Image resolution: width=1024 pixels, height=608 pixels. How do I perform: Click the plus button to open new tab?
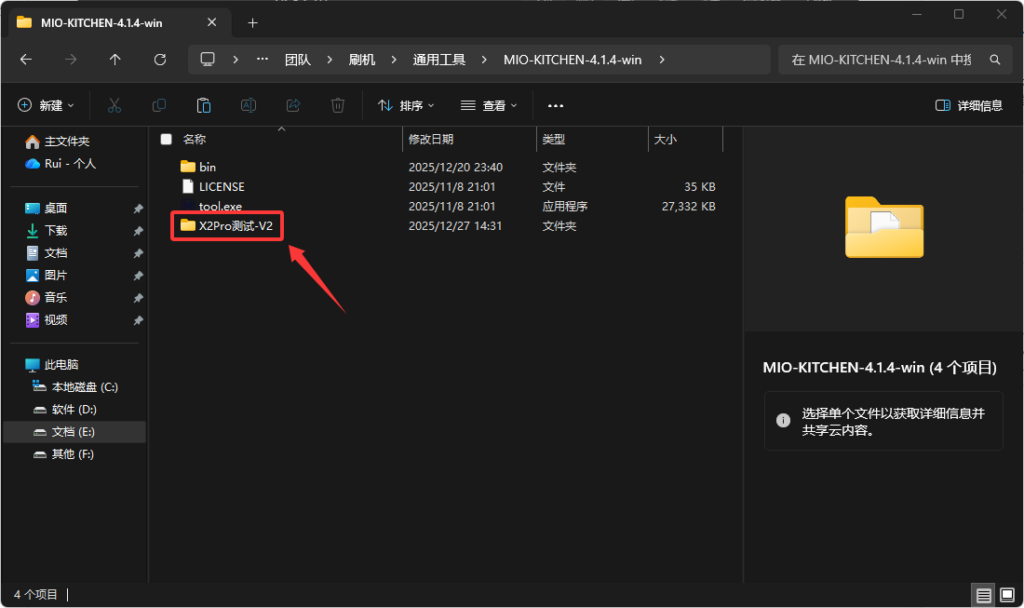coord(252,20)
